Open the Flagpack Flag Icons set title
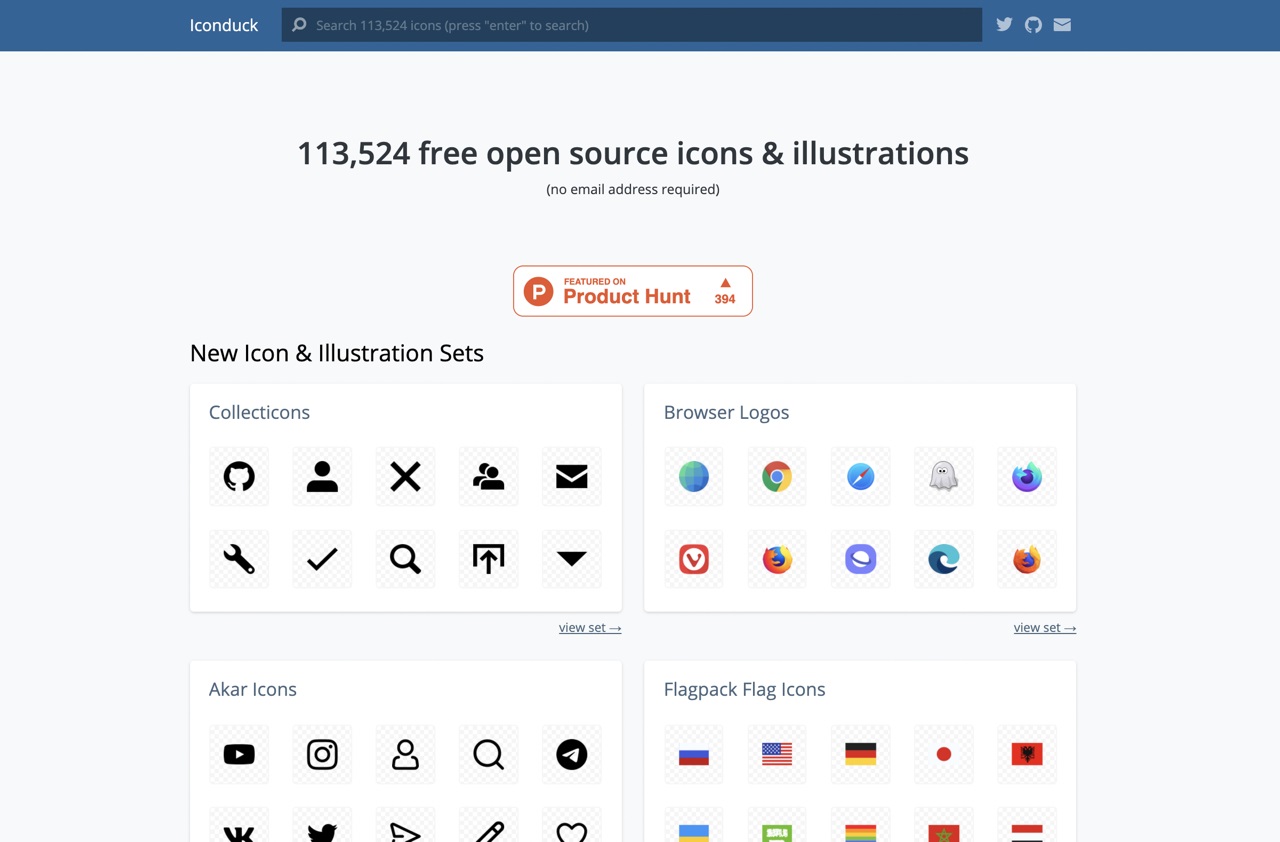Screen dimensions: 1280x842 coord(745,689)
